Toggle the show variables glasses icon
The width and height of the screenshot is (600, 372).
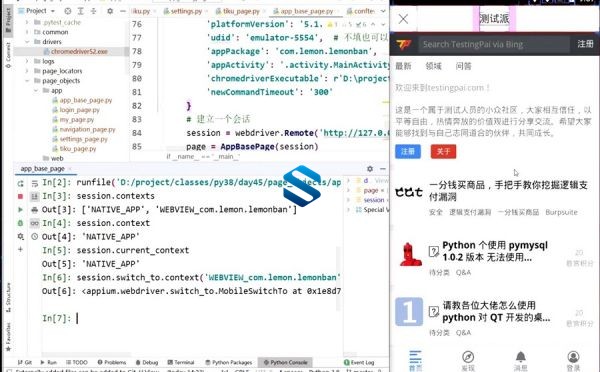34,223
